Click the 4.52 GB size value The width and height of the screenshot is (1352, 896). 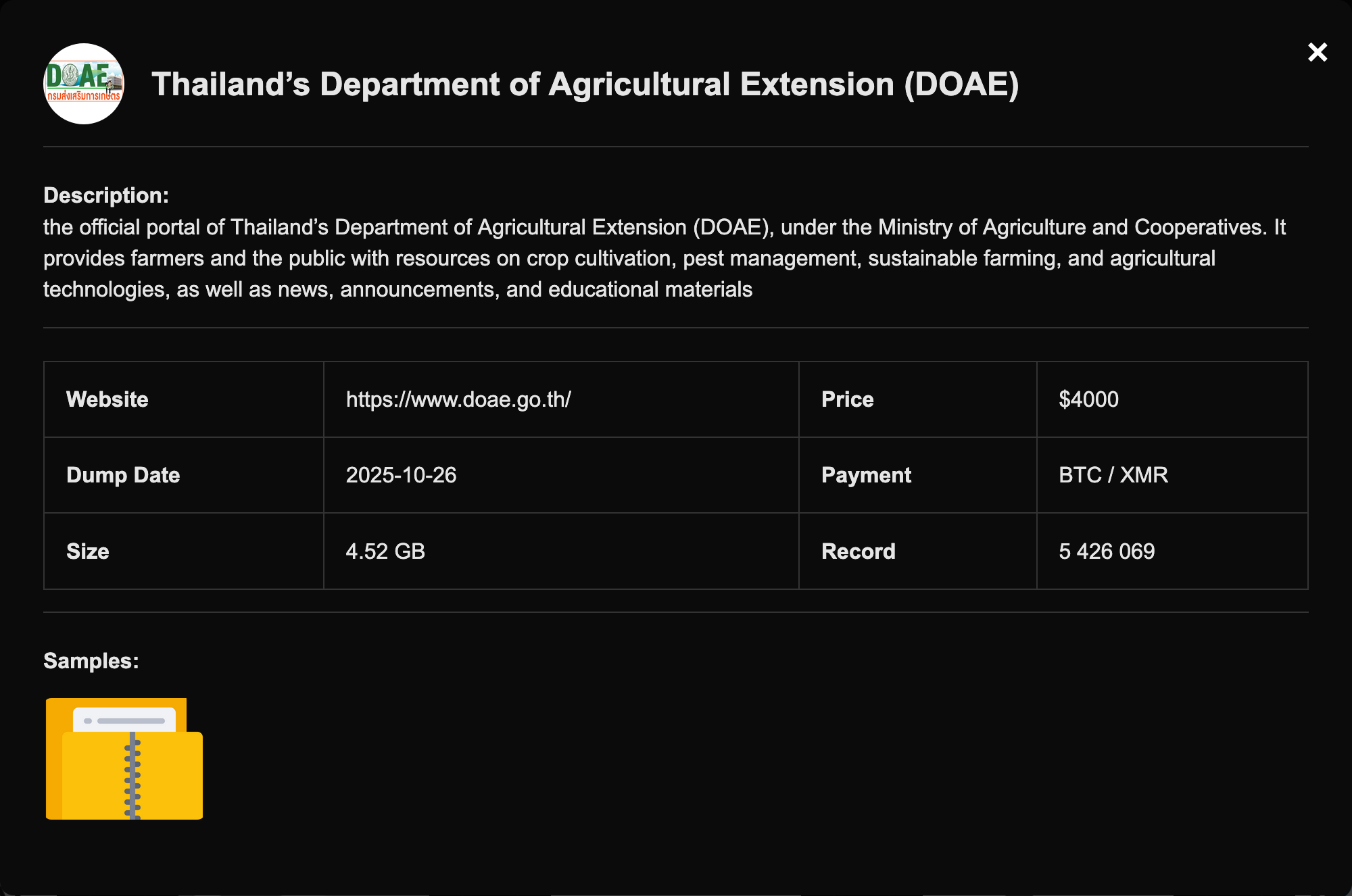pyautogui.click(x=385, y=551)
